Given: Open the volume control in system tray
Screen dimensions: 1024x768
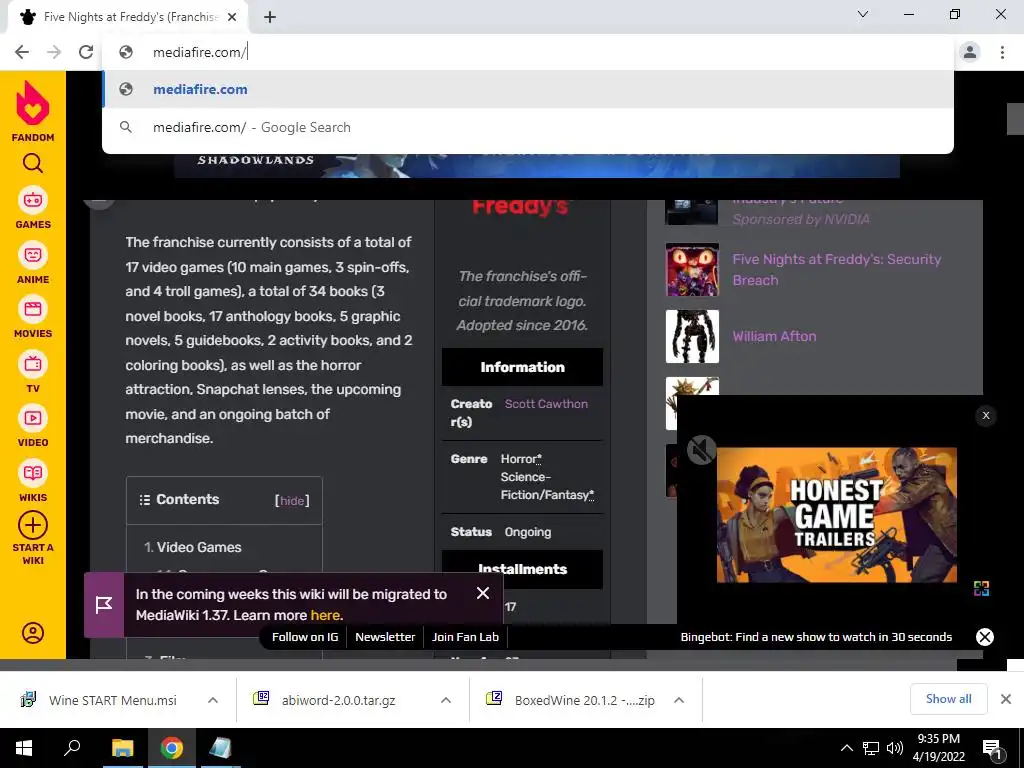Looking at the screenshot, I should pos(895,748).
